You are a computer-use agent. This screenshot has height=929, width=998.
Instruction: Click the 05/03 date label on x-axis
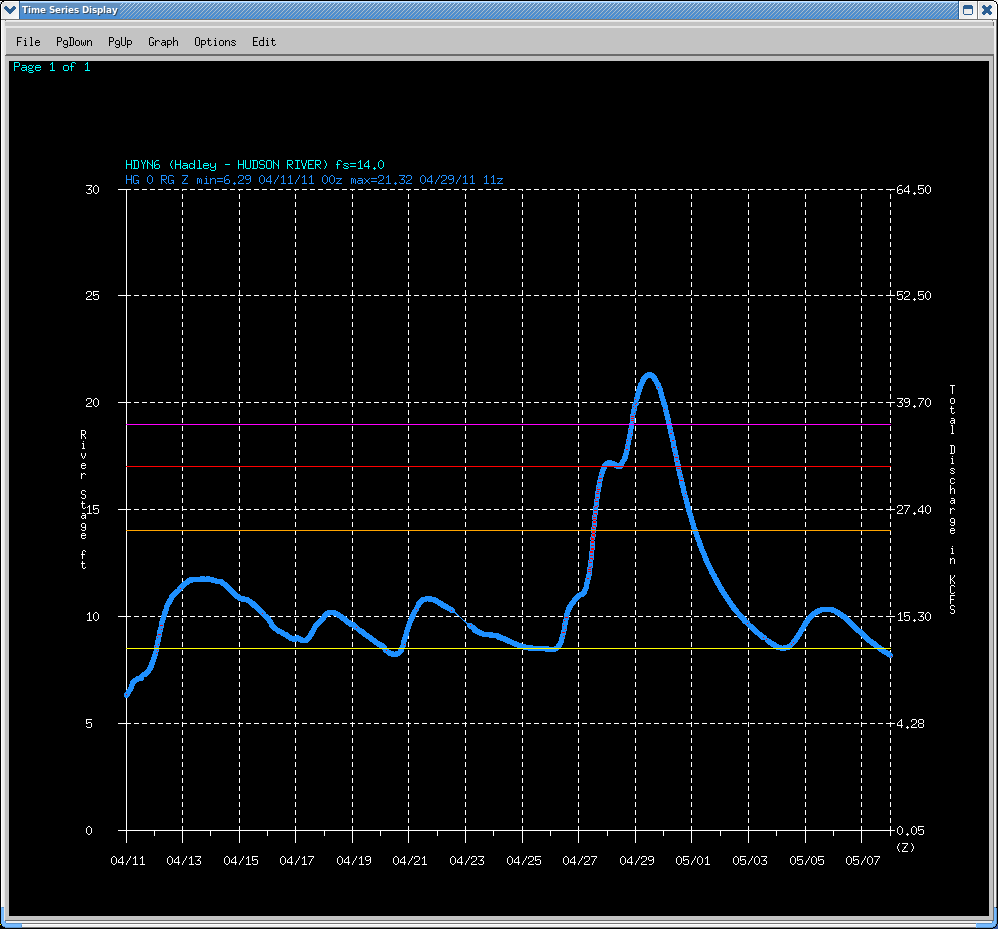tap(750, 860)
